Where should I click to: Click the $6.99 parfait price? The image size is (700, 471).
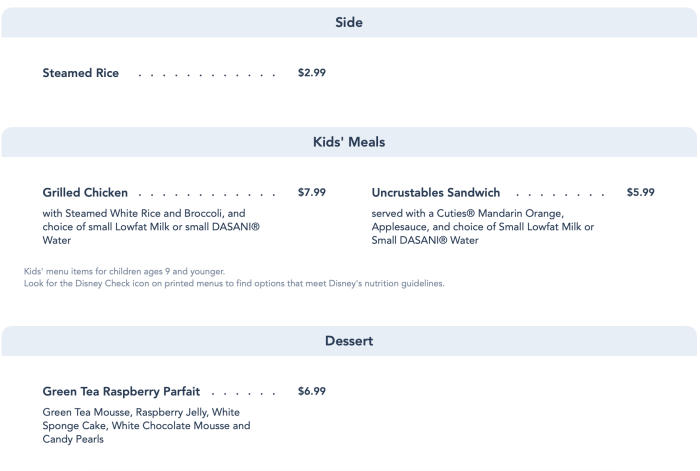[312, 390]
